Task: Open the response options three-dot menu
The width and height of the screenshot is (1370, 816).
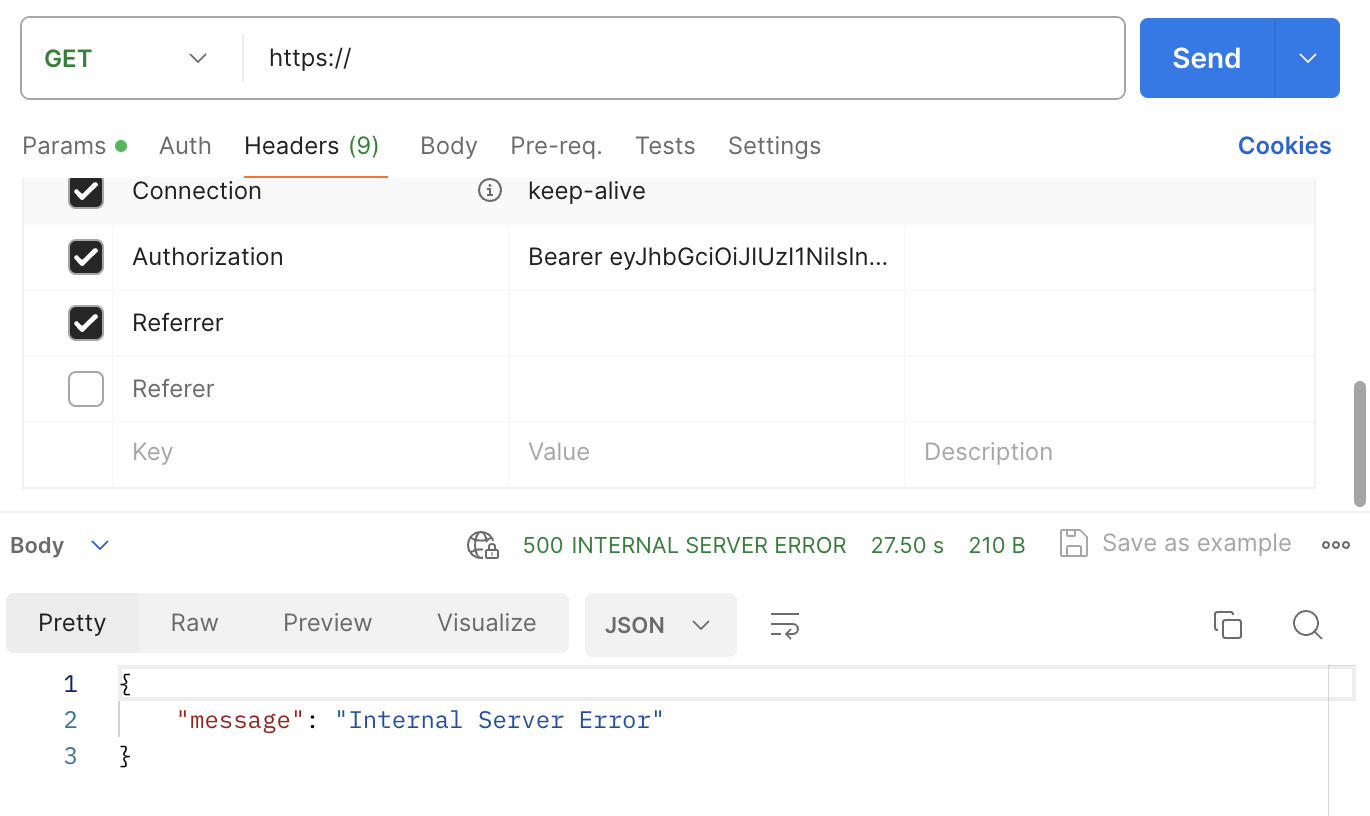Action: point(1336,544)
